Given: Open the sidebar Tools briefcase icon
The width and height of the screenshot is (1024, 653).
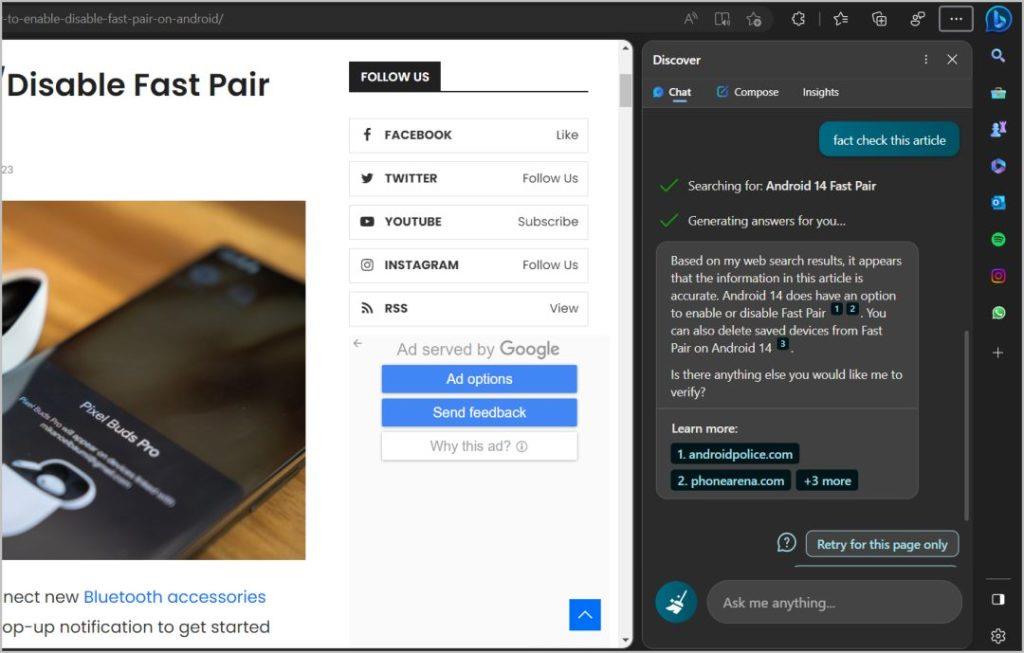Looking at the screenshot, I should 998,93.
